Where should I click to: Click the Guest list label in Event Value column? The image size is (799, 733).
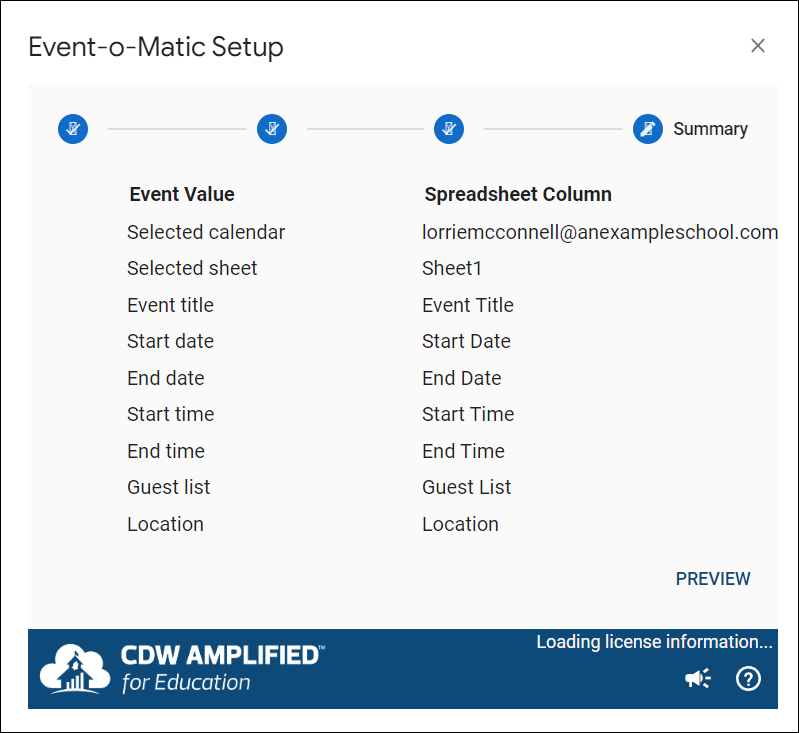[169, 487]
